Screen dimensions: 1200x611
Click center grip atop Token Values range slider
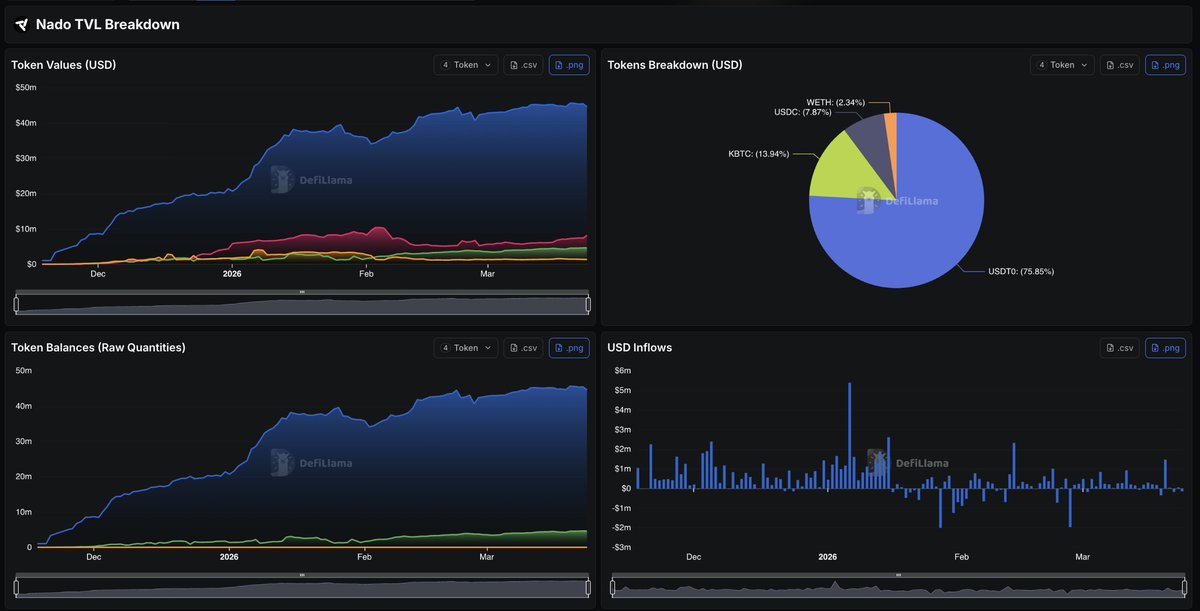coord(302,292)
